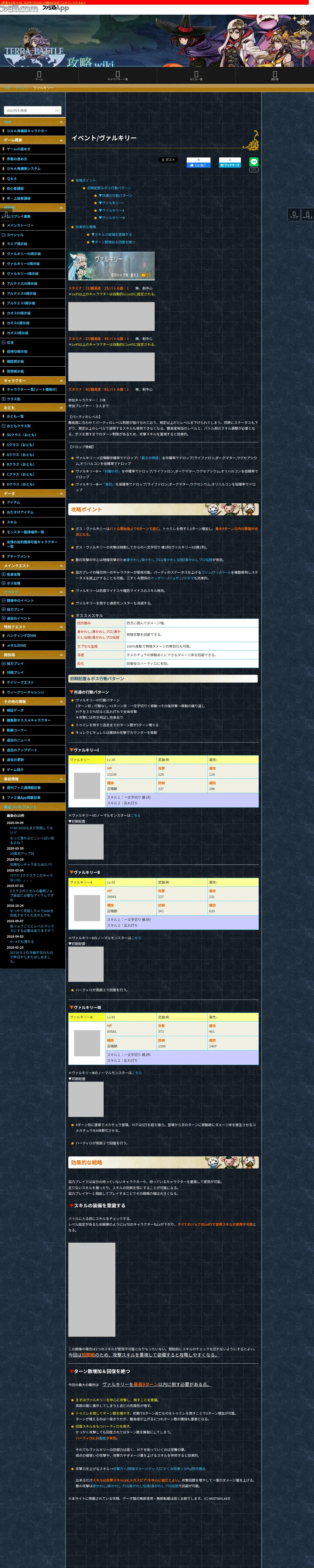Open the ラミア掲示板 sidebar link
This screenshot has width=314, height=1568.
point(17,244)
